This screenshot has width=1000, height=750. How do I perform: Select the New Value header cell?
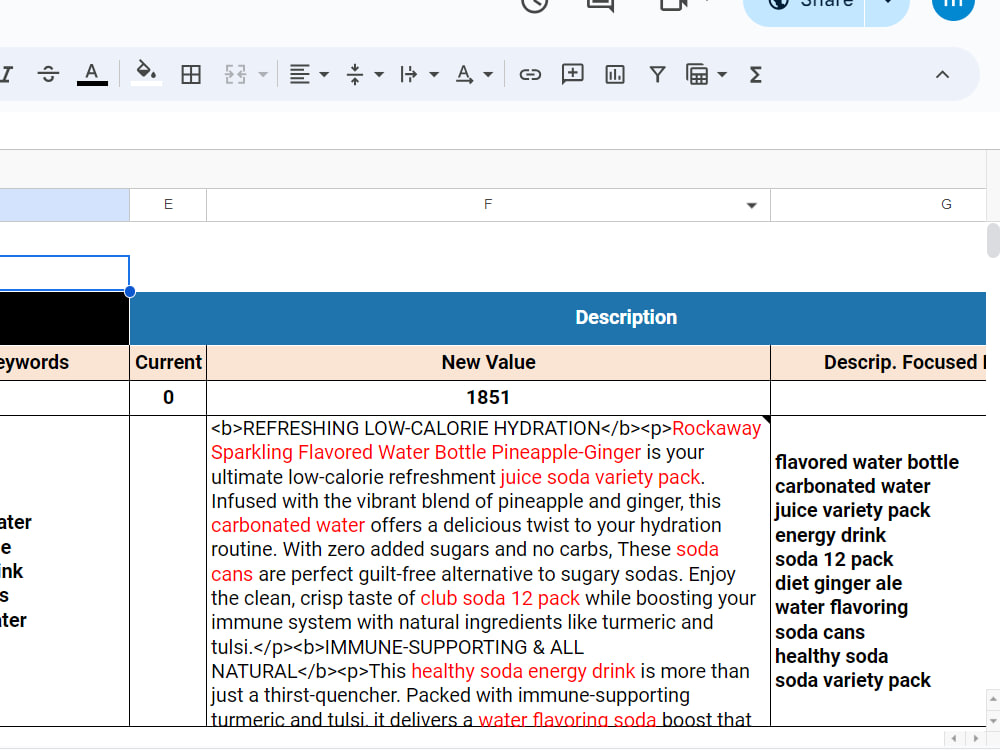pyautogui.click(x=488, y=362)
